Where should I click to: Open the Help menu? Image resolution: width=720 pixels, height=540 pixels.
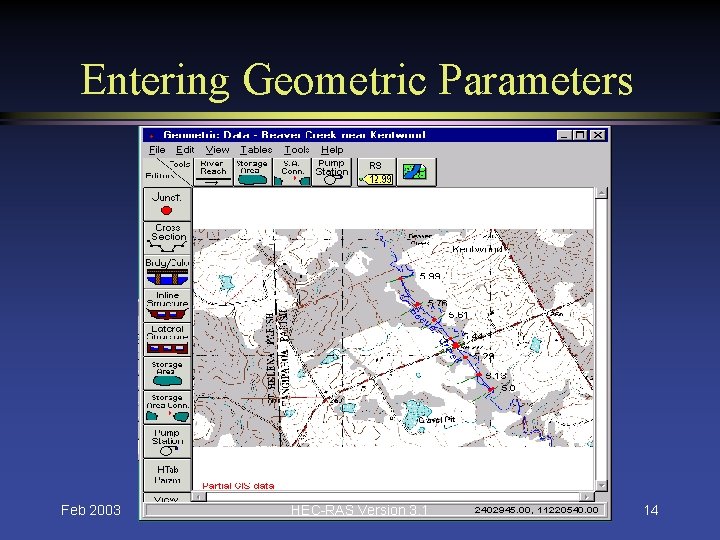point(332,150)
